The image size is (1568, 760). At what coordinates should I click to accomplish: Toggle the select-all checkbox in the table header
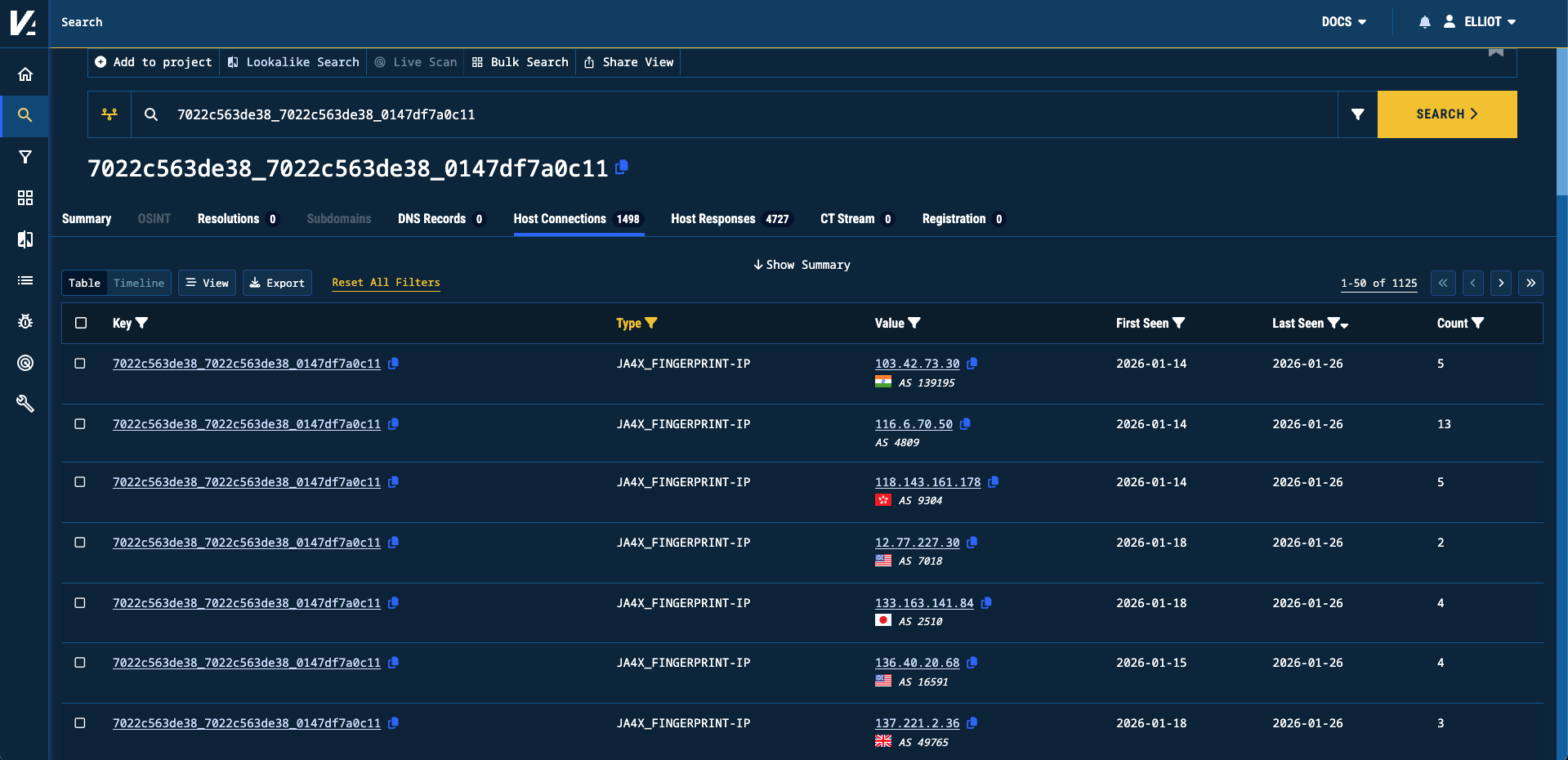click(x=80, y=323)
